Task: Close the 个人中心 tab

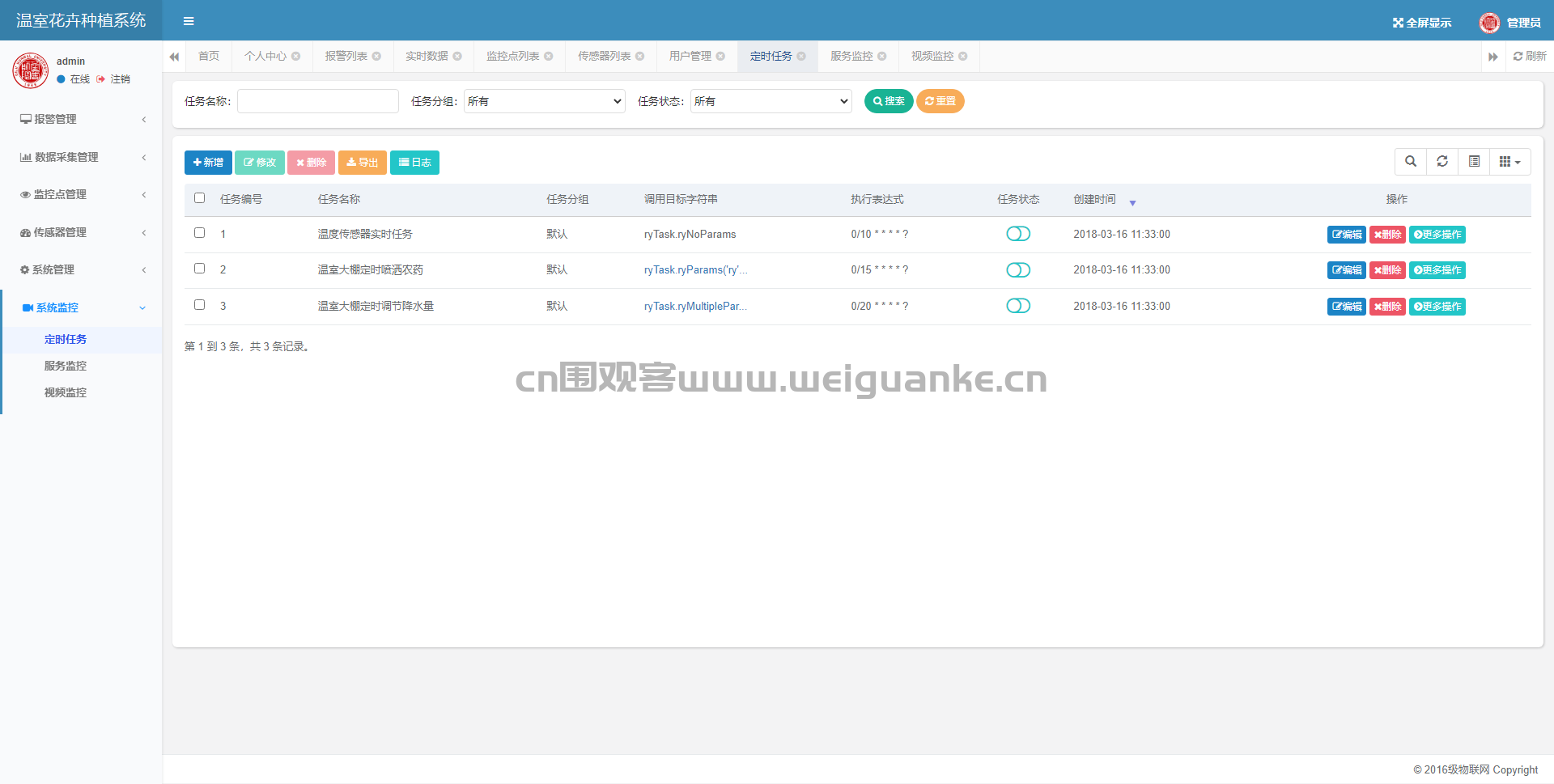Action: (x=296, y=56)
